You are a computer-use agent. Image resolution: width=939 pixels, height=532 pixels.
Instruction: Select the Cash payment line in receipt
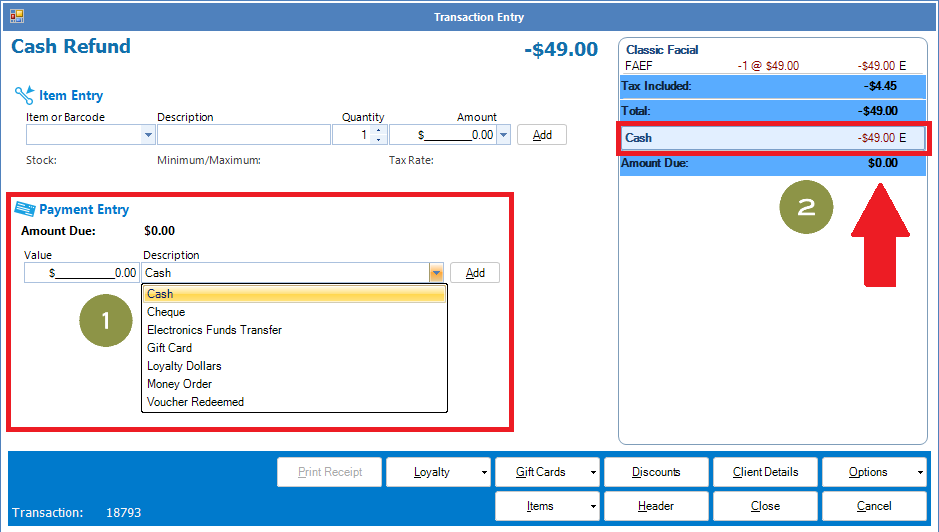(774, 138)
